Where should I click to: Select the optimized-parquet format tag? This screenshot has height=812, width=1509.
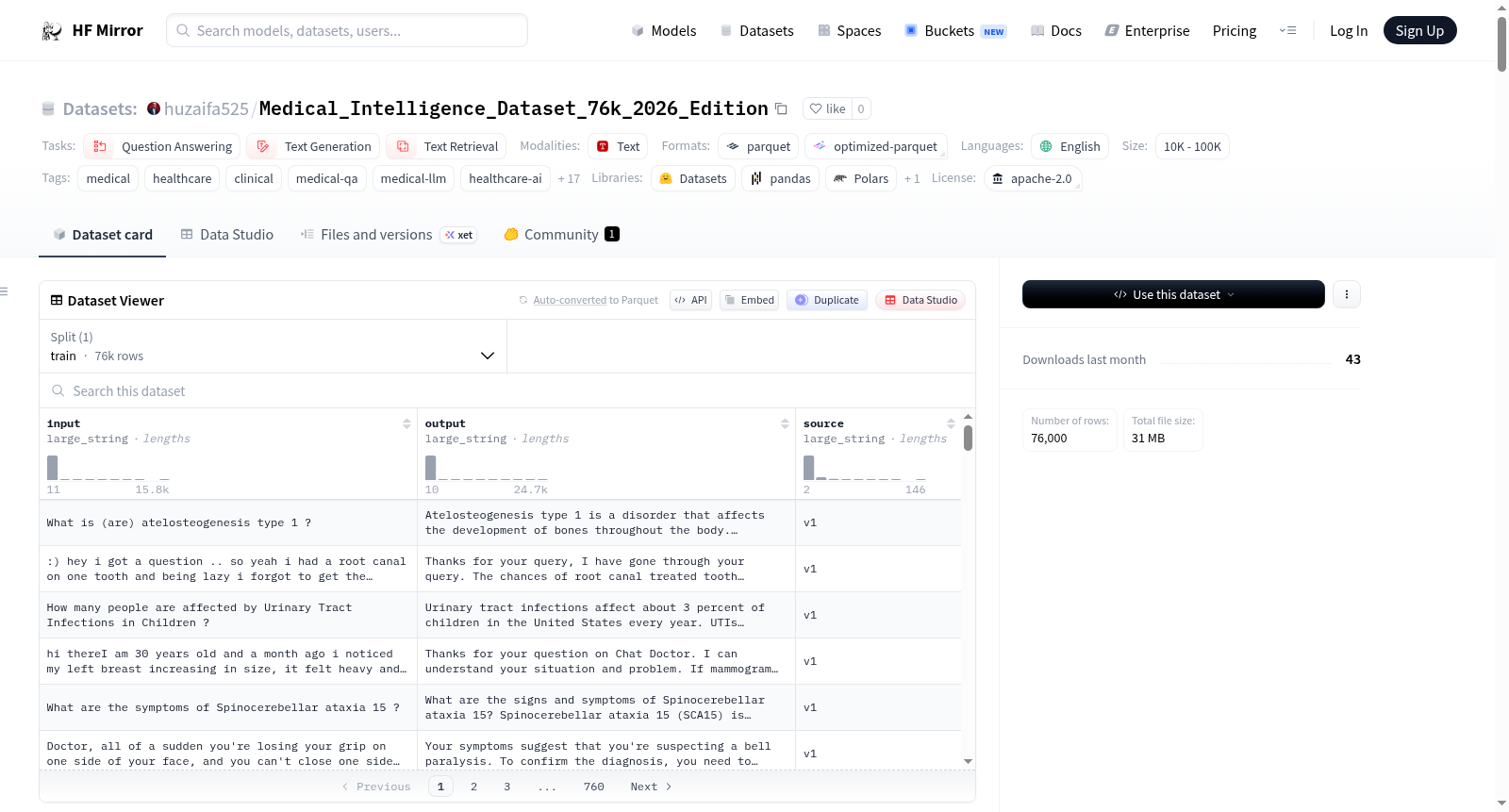coord(876,146)
